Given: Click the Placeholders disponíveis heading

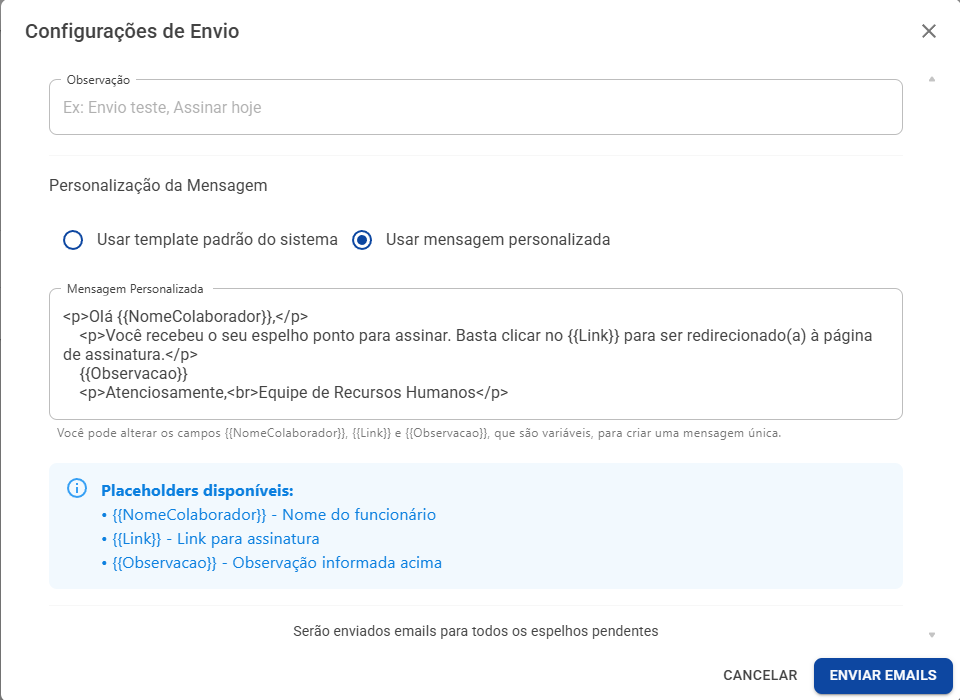Looking at the screenshot, I should [x=197, y=491].
